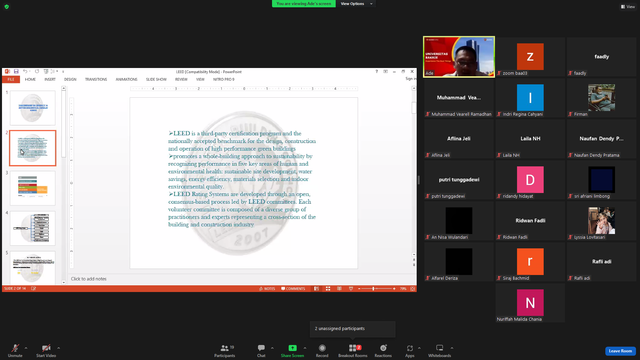Click the Redo icon in quick access toolbar
The height and width of the screenshot is (360, 640).
37,71
